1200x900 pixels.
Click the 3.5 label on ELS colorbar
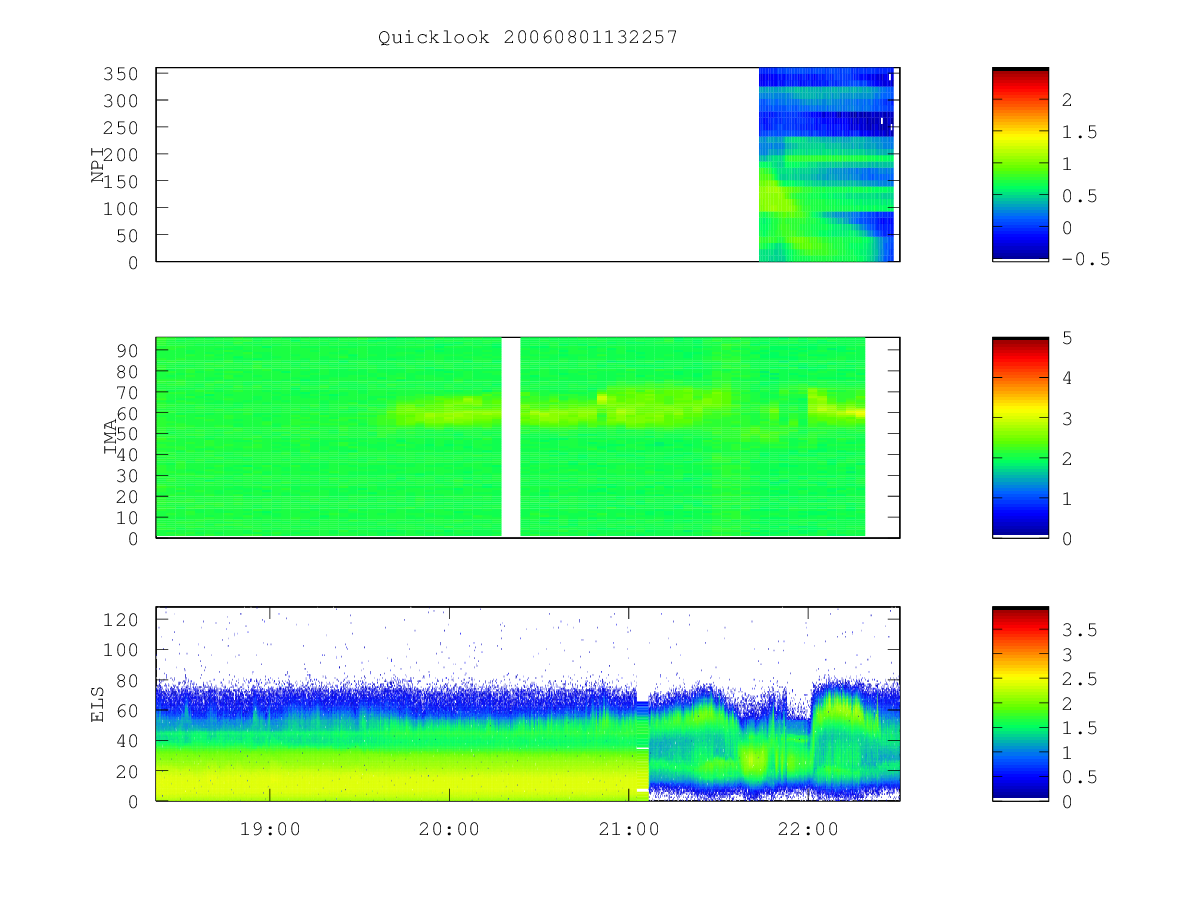(1080, 630)
